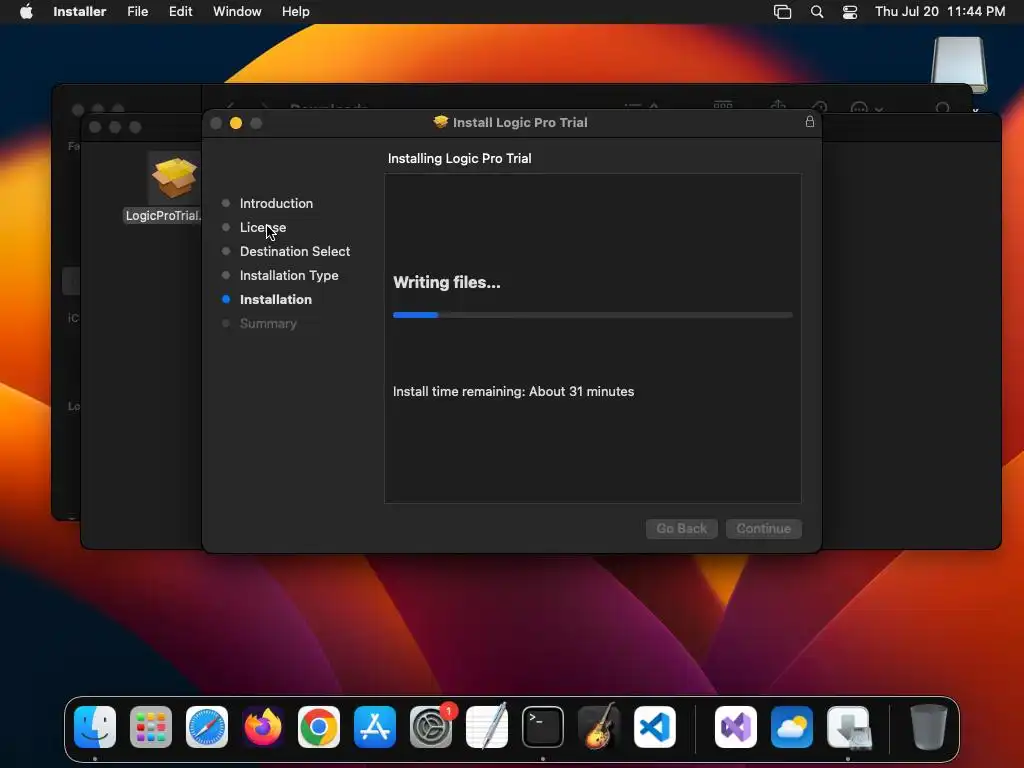Viewport: 1024px width, 768px height.
Task: Launch Firefox from the dock
Action: point(263,727)
